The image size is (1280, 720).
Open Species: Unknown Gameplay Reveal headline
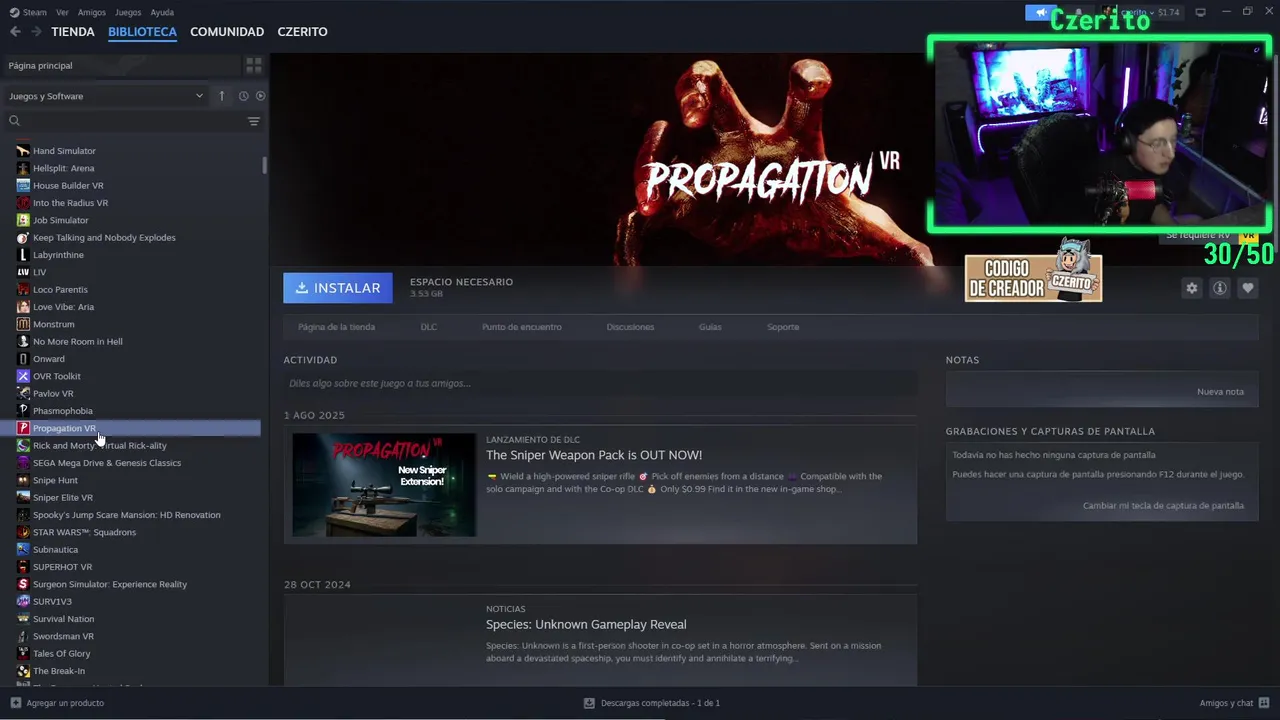point(586,625)
